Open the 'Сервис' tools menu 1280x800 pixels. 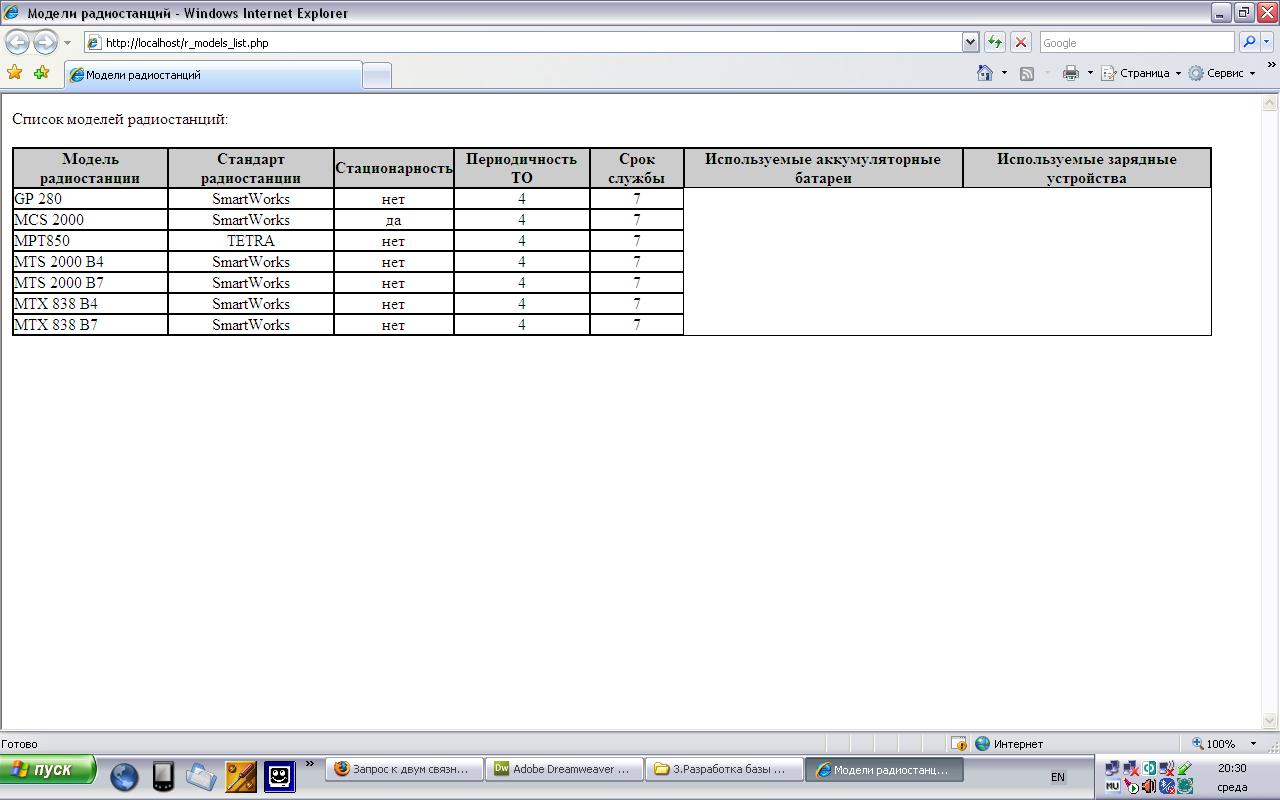pyautogui.click(x=1222, y=73)
